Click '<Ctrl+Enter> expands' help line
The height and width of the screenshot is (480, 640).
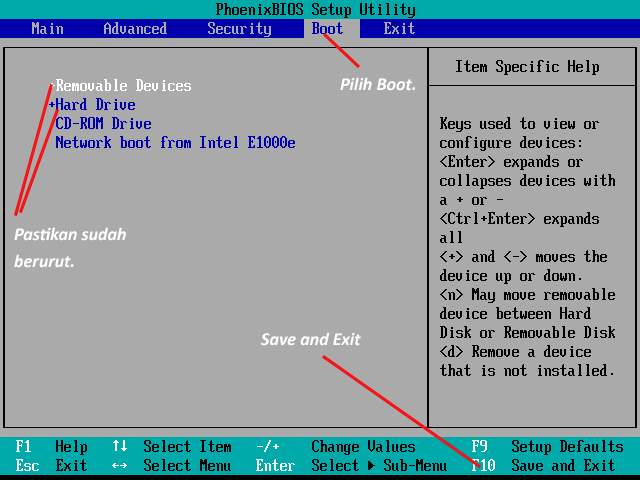519,219
